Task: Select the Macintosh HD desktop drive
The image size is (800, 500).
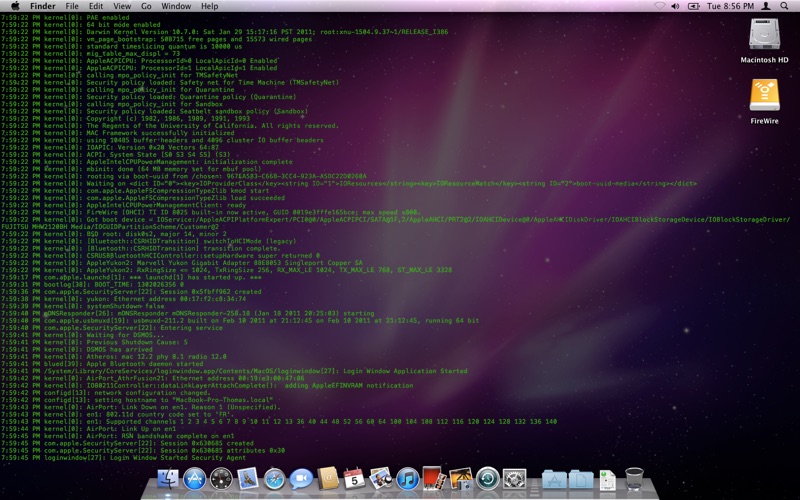Action: pyautogui.click(x=764, y=41)
